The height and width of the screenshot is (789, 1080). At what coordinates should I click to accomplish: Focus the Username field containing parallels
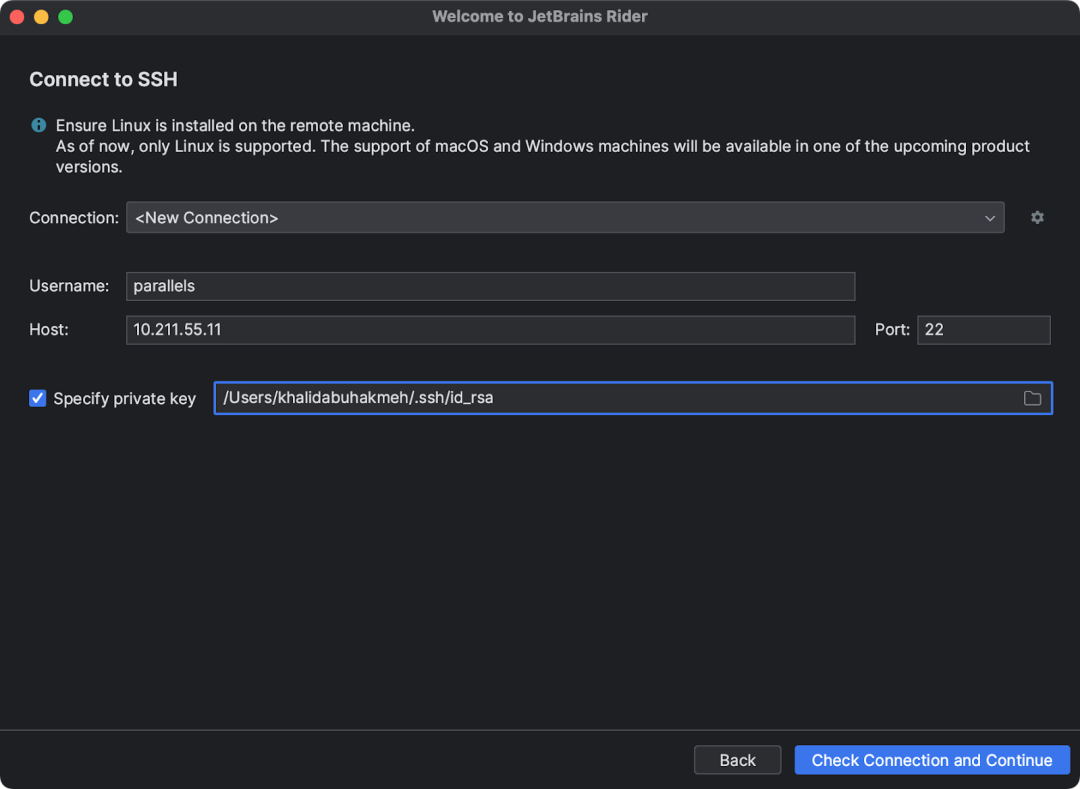(x=490, y=286)
